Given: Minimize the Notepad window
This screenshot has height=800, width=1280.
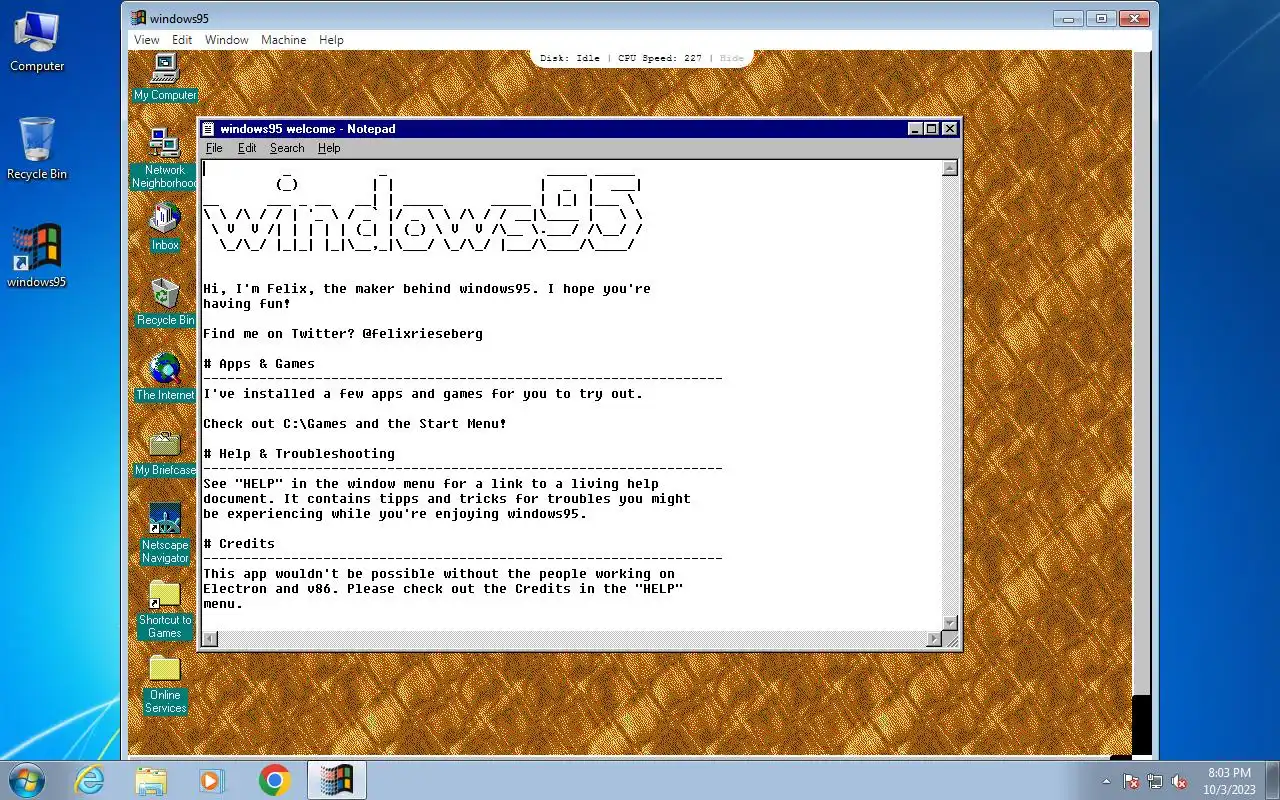Looking at the screenshot, I should [915, 128].
